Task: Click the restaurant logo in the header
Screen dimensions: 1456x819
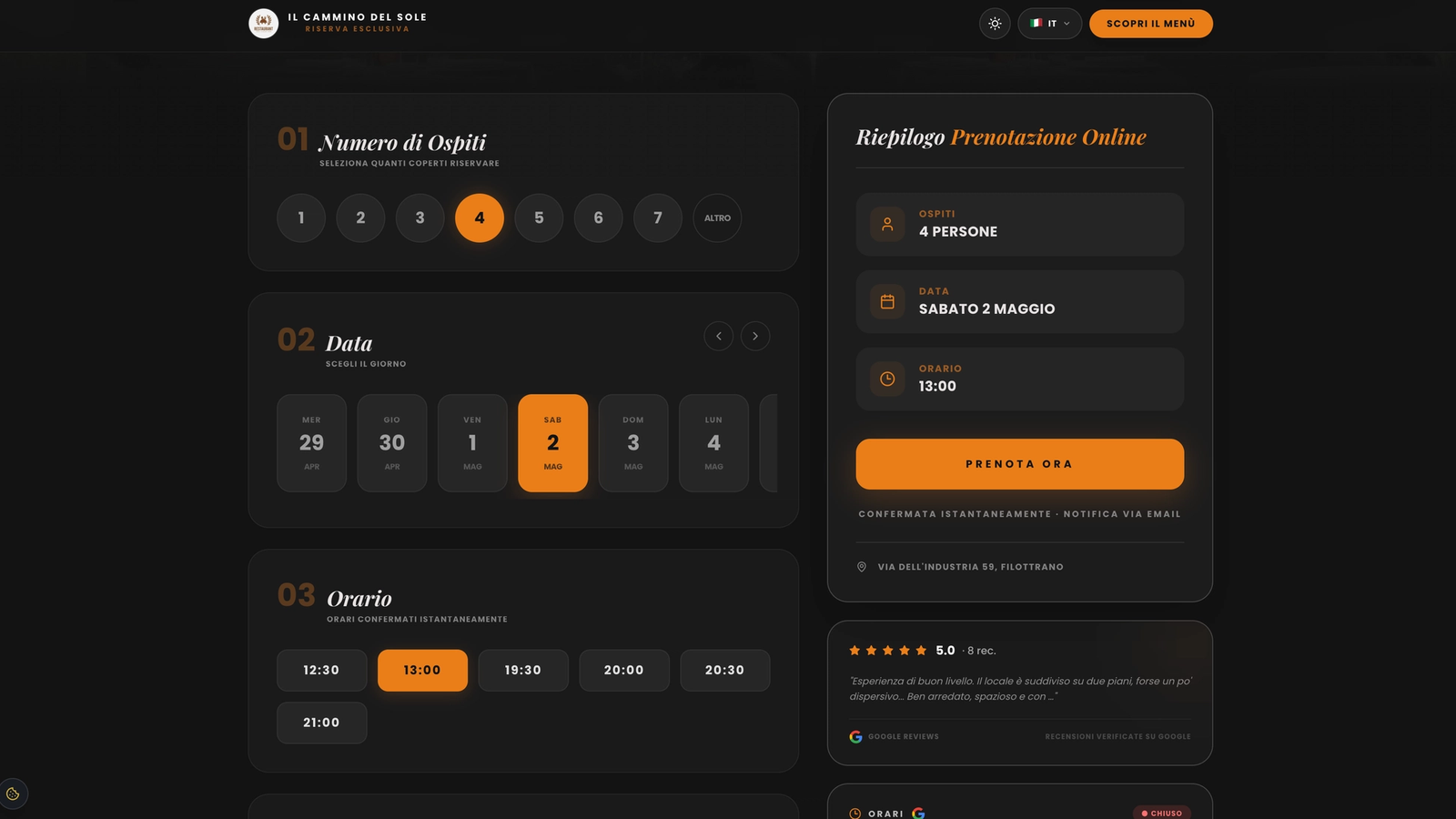Action: 264,24
